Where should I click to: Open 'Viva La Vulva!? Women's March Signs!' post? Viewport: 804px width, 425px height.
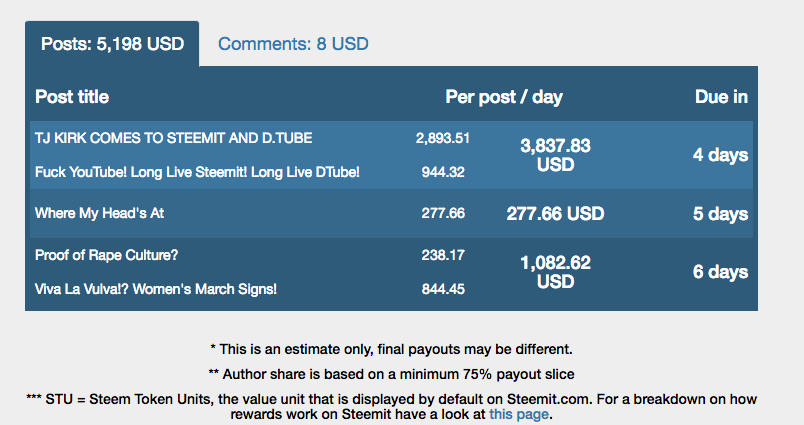[156, 289]
